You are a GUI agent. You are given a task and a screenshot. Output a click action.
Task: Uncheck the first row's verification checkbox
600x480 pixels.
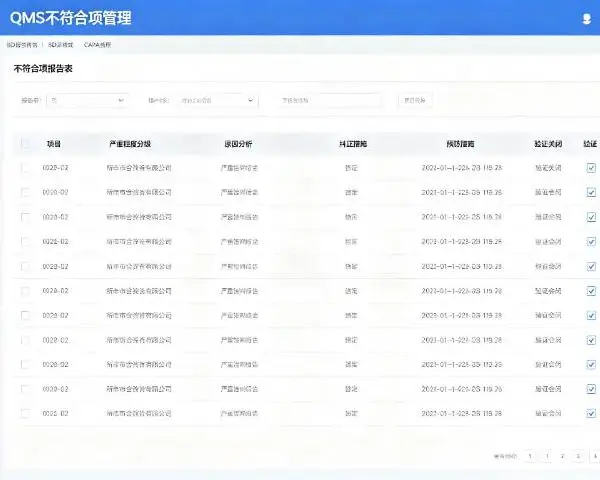(x=591, y=168)
